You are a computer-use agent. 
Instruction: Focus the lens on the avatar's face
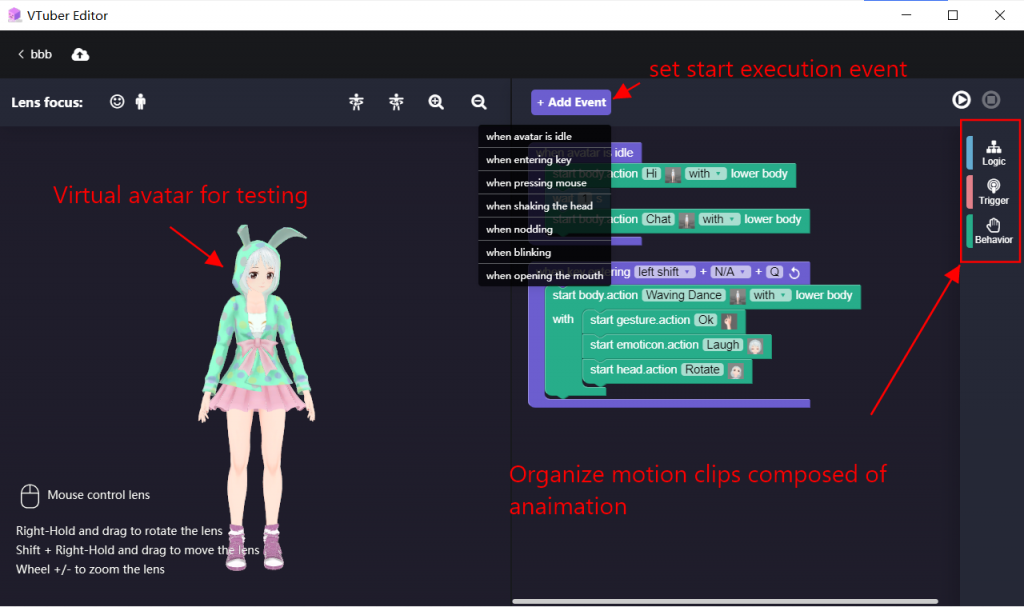pos(117,101)
